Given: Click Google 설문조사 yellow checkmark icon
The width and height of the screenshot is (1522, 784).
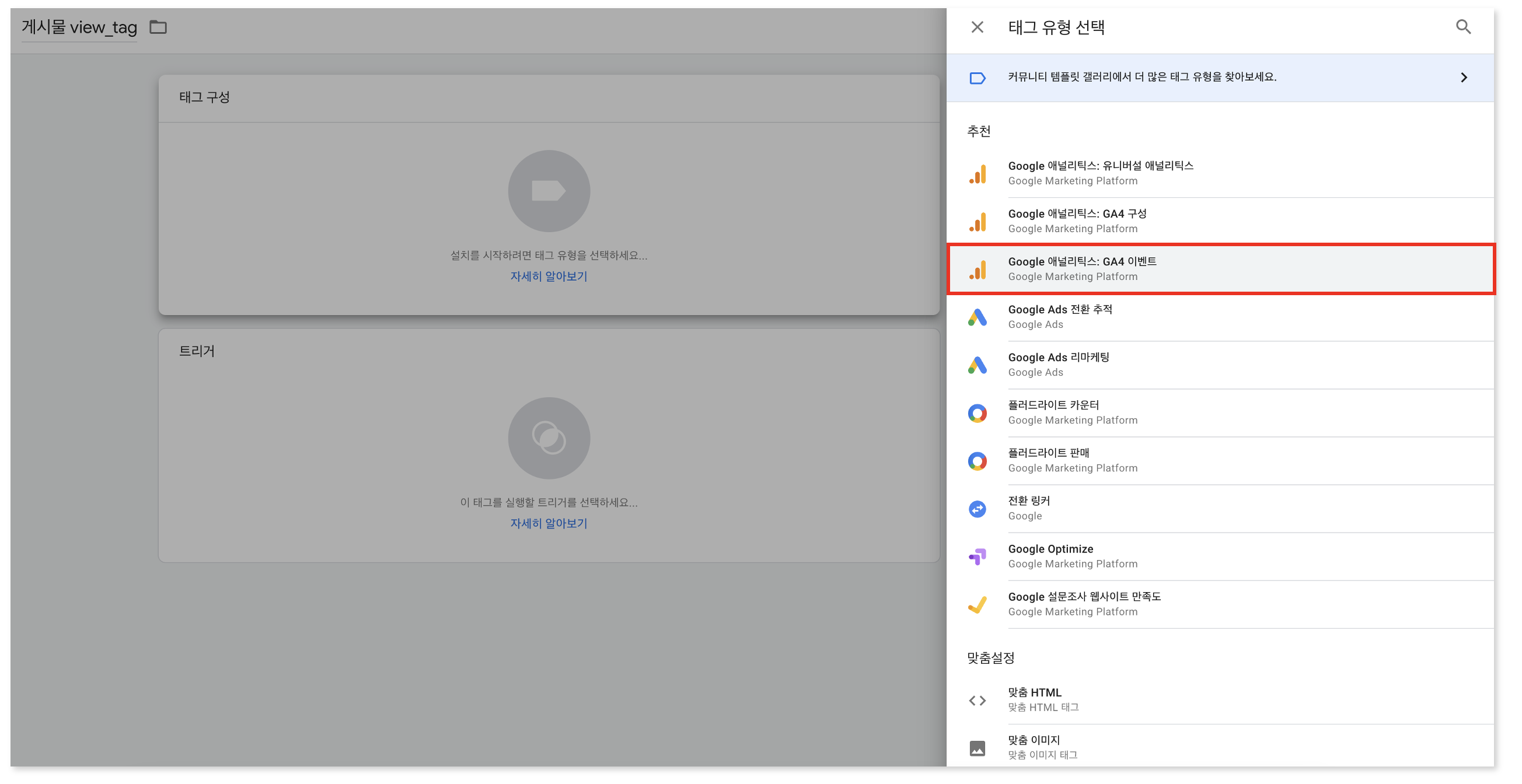Looking at the screenshot, I should (x=978, y=605).
